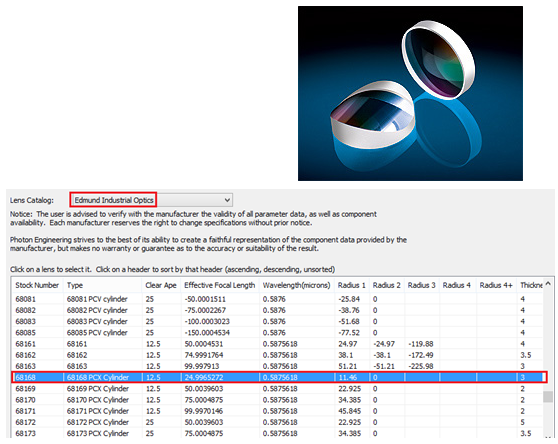Sort by Clear Ape column header
This screenshot has width=558, height=444.
tap(161, 285)
